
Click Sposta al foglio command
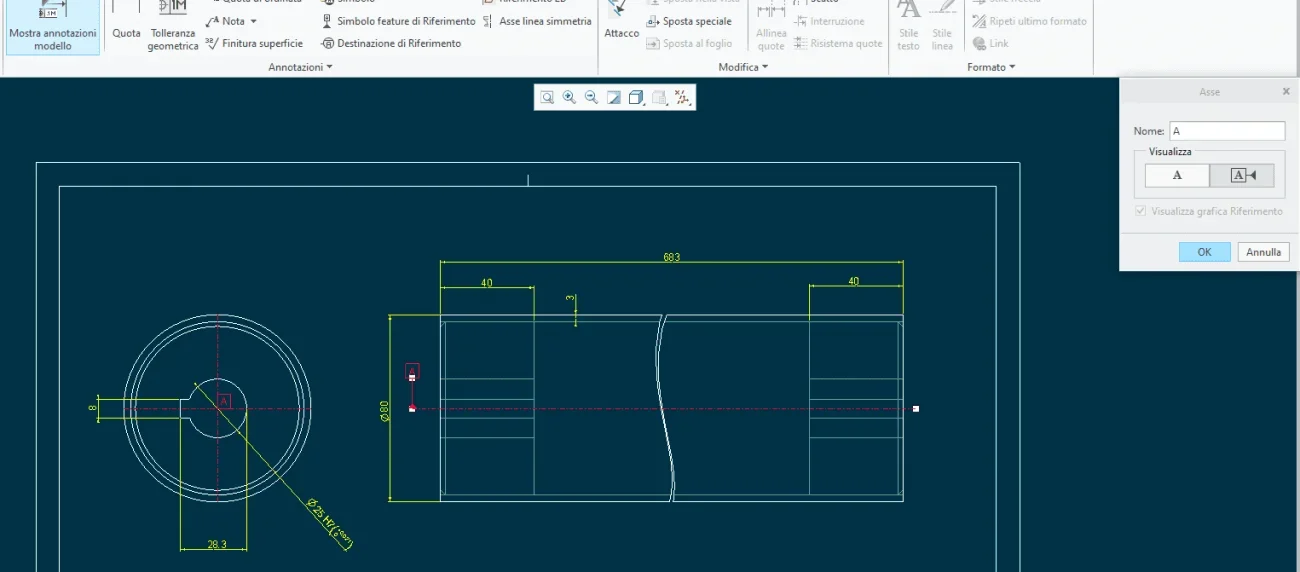click(689, 43)
